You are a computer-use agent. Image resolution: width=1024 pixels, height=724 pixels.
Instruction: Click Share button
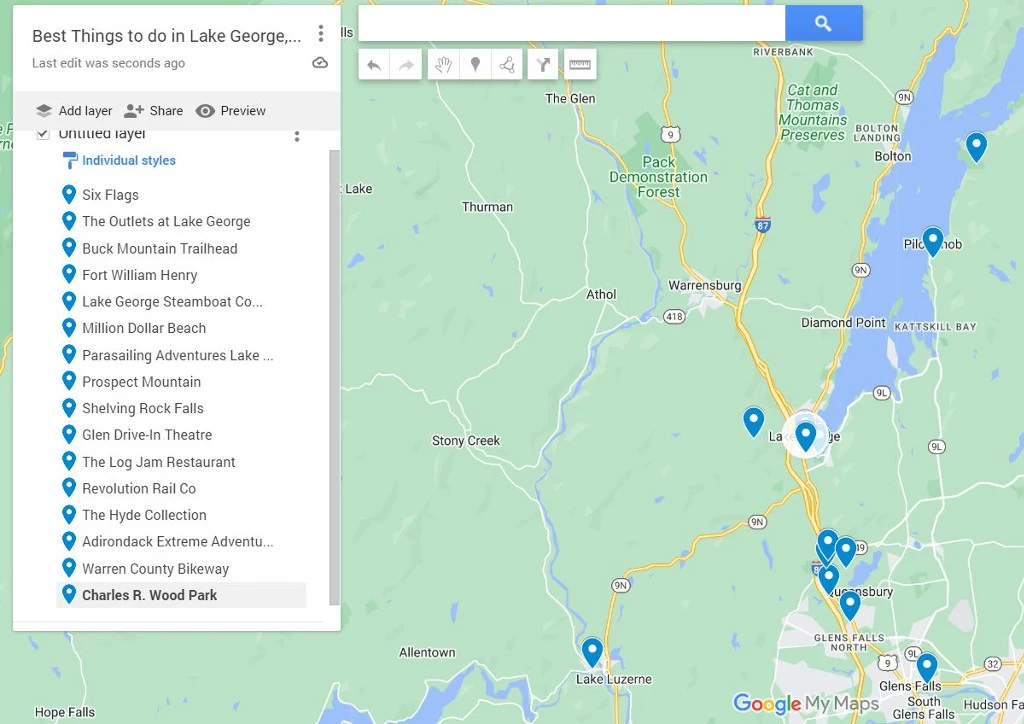click(x=153, y=111)
